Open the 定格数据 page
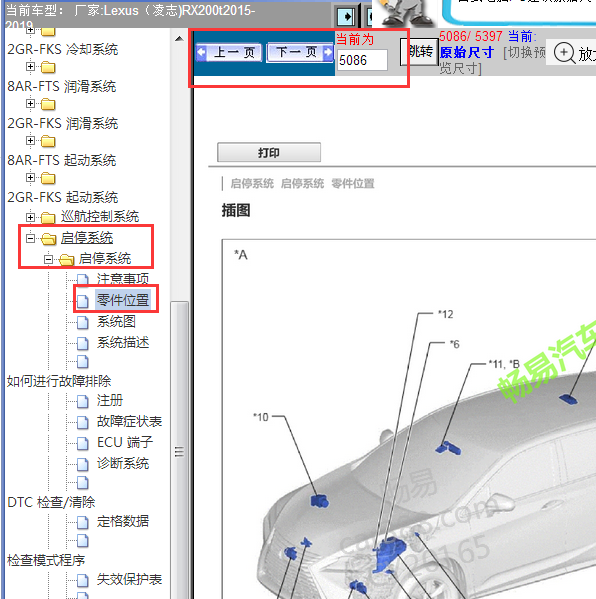 point(123,521)
